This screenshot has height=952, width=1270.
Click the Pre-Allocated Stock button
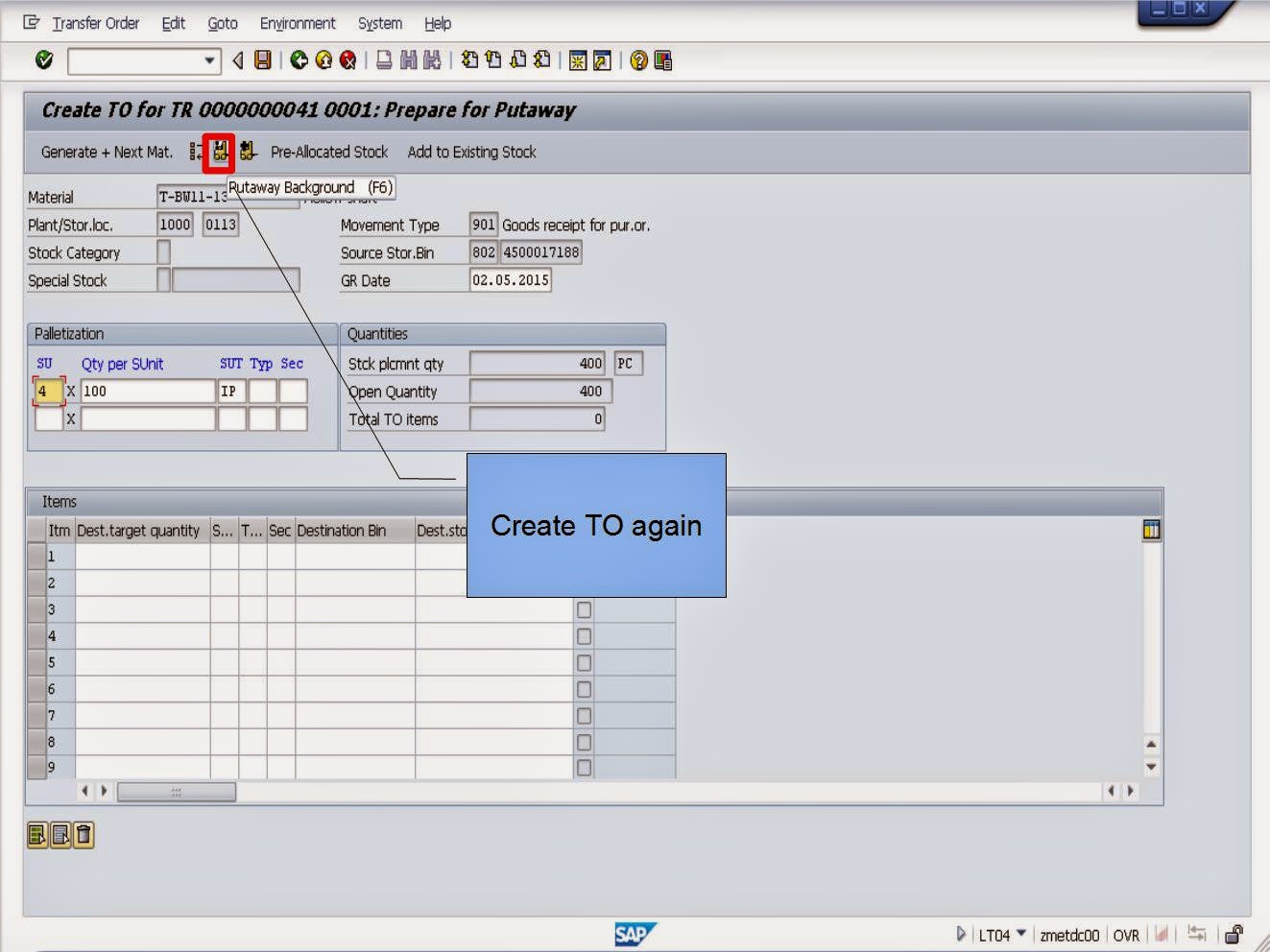click(x=329, y=152)
